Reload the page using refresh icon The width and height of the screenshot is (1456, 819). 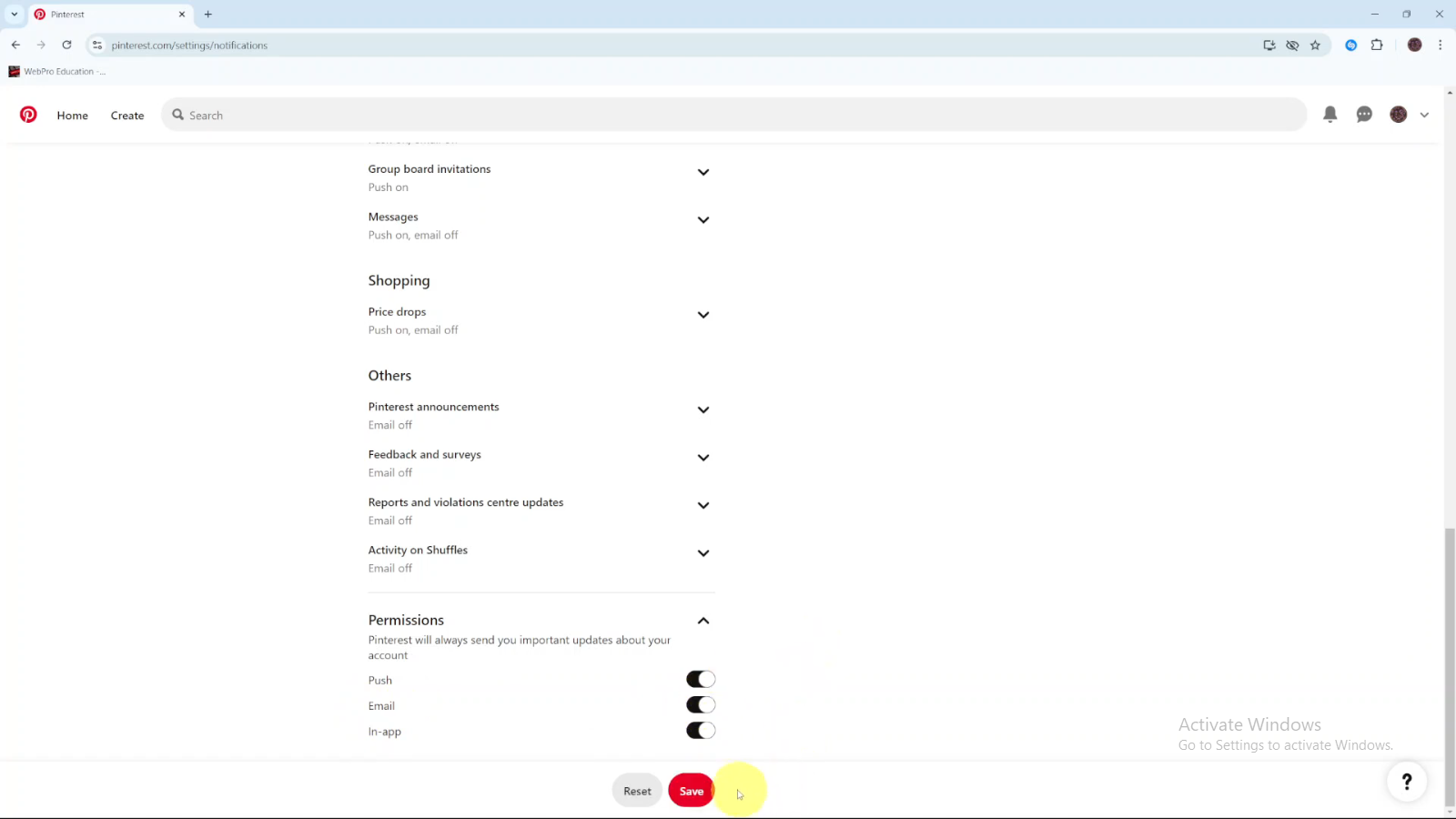(66, 45)
